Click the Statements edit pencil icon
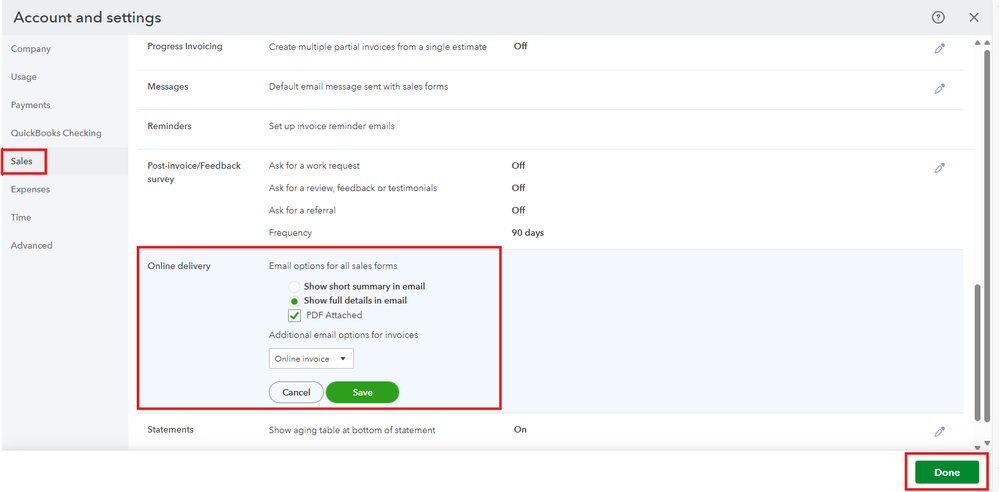 tap(940, 432)
